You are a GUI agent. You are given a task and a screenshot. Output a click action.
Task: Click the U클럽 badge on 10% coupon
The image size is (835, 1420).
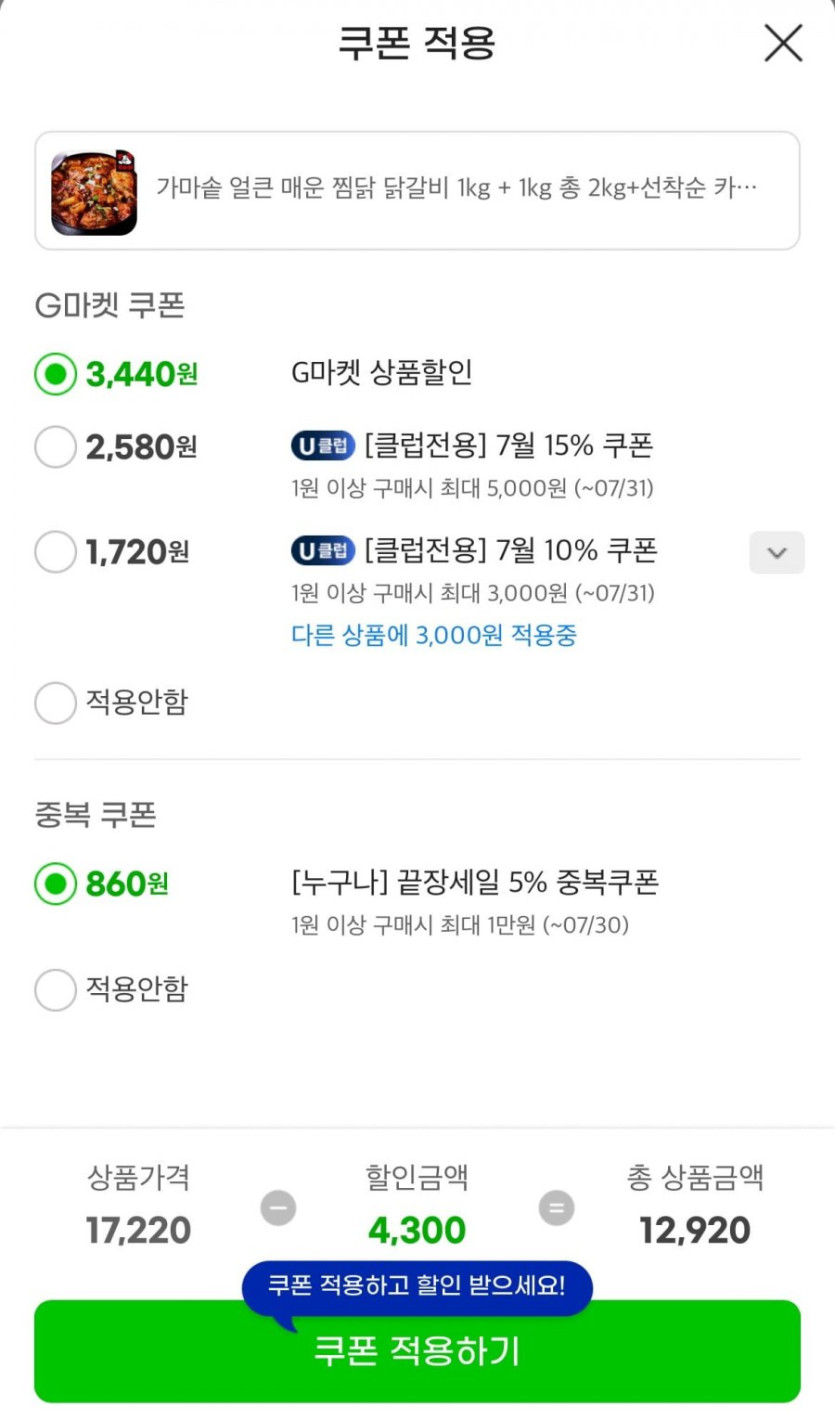pos(323,551)
